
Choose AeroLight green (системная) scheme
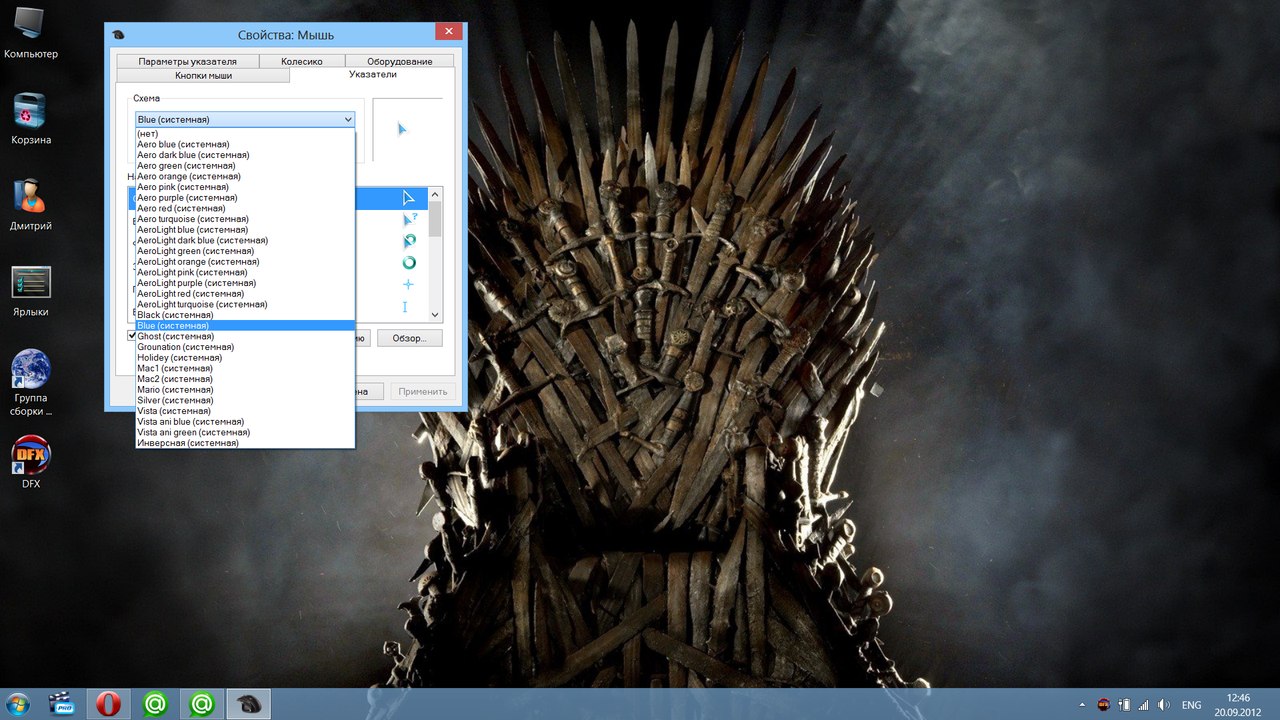tap(245, 251)
